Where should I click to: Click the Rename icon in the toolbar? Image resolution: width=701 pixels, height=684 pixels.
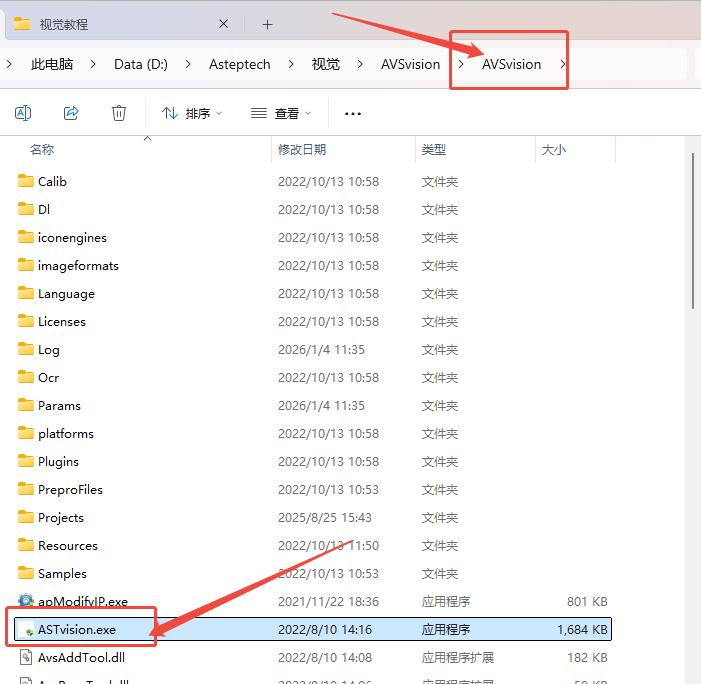[x=23, y=113]
